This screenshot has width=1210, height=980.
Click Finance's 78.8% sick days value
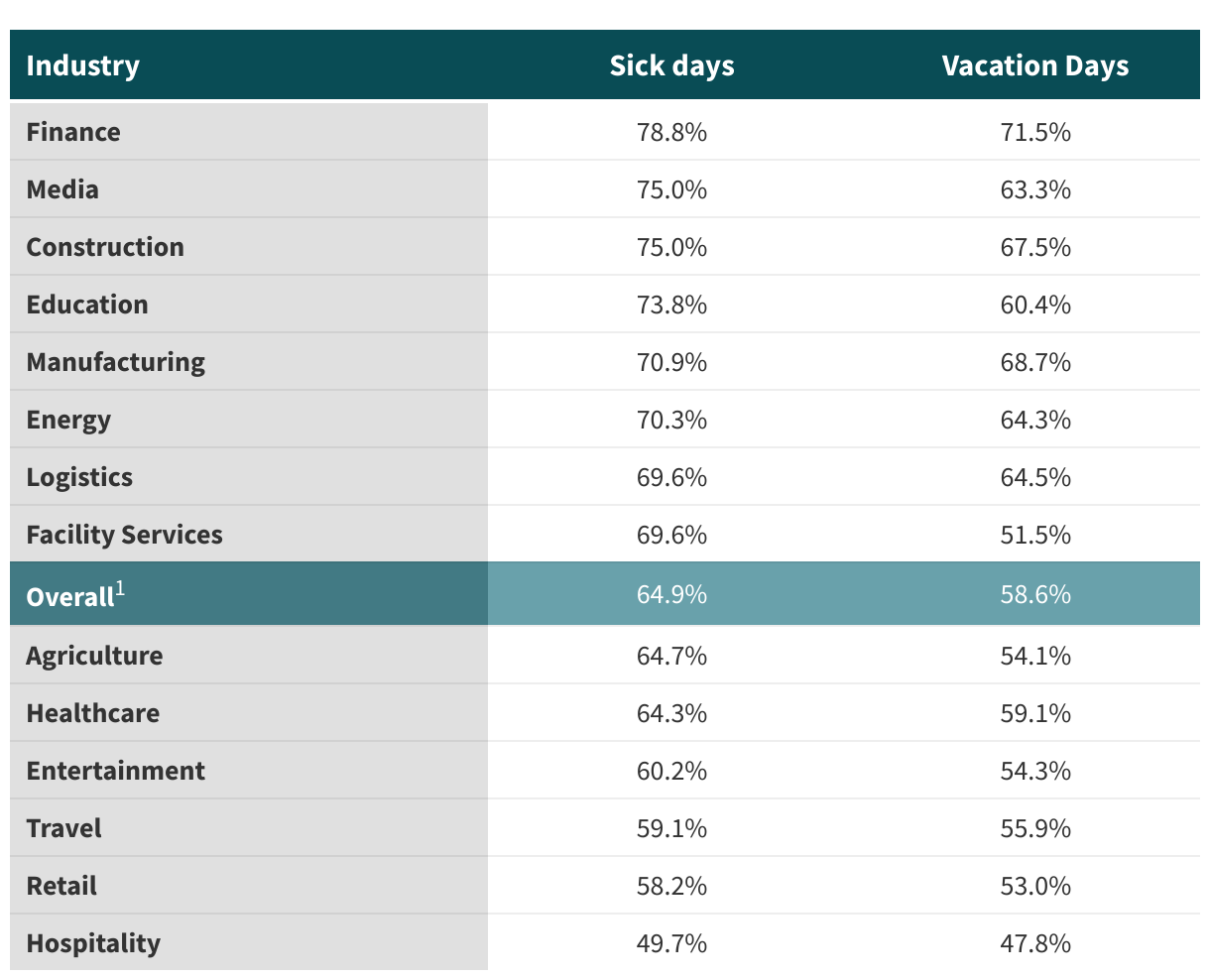click(x=671, y=132)
